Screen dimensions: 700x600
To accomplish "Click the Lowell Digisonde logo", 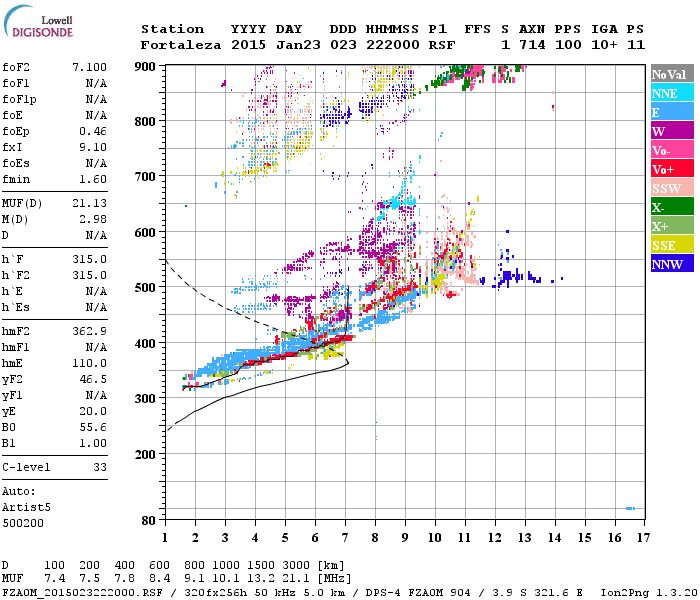I will coord(38,21).
